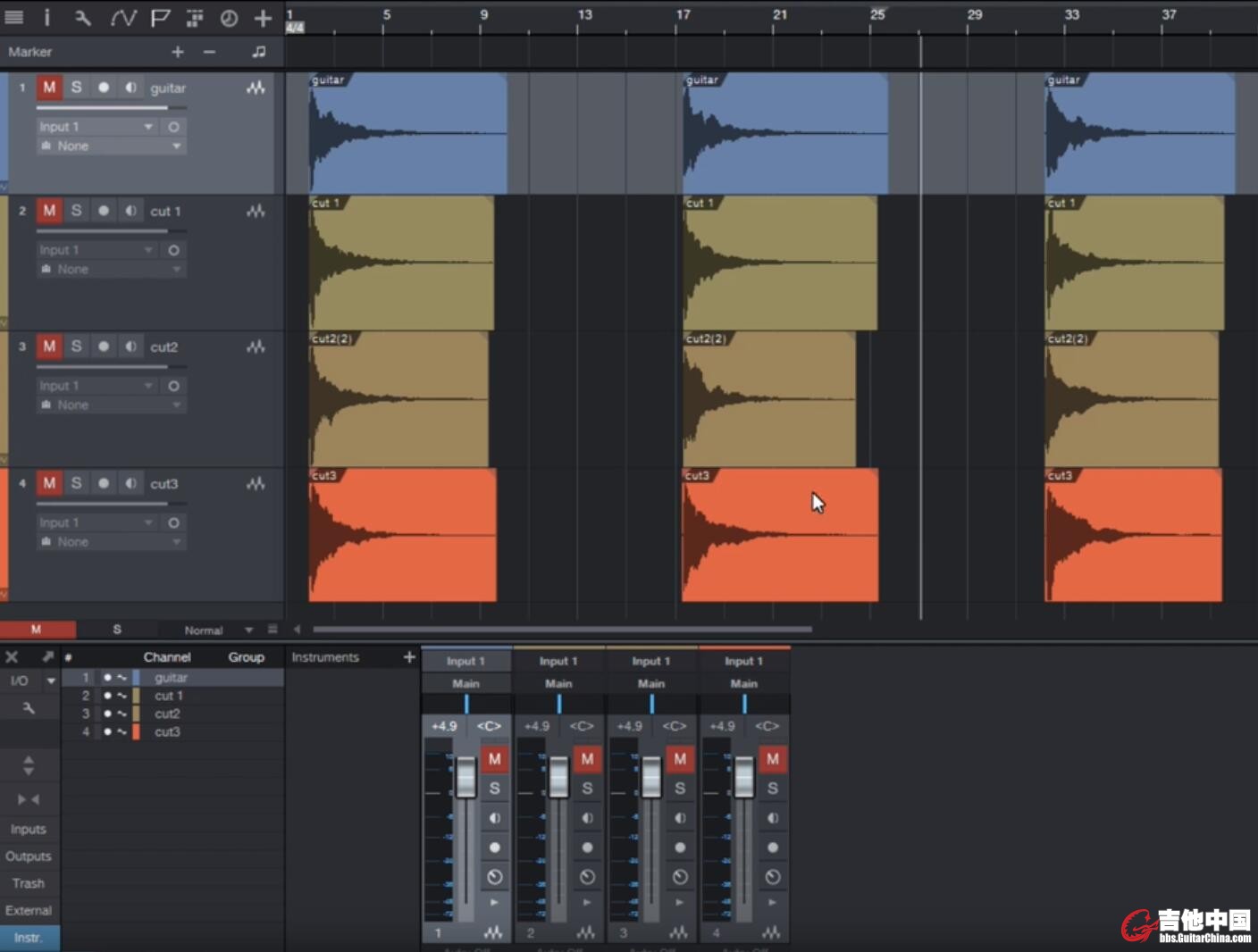1258x952 pixels.
Task: Click global mute M button below tracks
Action: pos(37,630)
